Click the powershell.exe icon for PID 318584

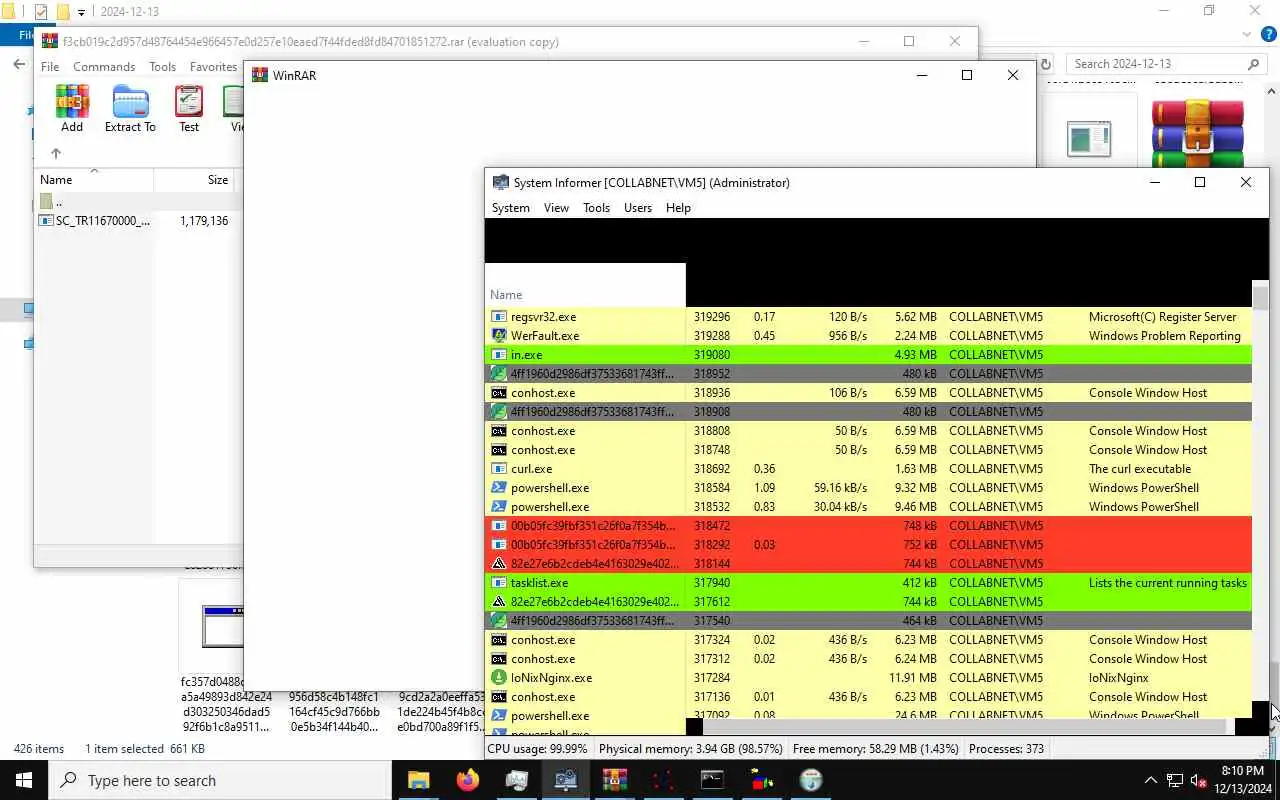click(x=499, y=488)
